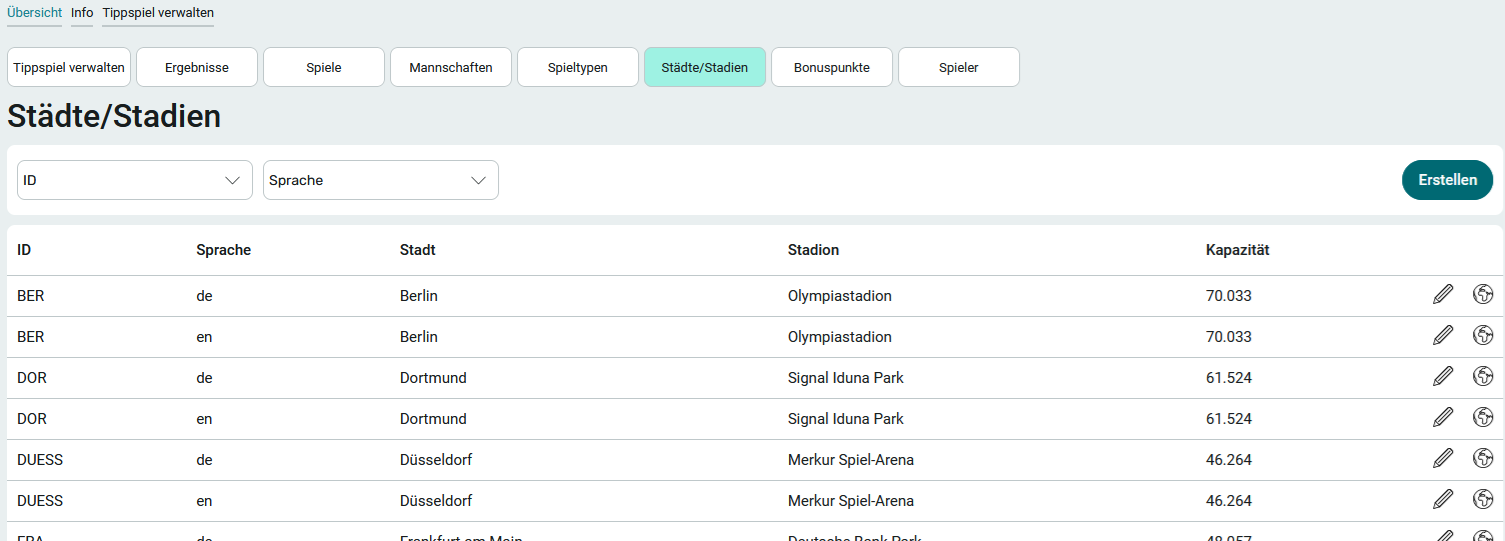Viewport: 1505px width, 541px height.
Task: Open translation globe for DUESS en row
Action: point(1483,499)
